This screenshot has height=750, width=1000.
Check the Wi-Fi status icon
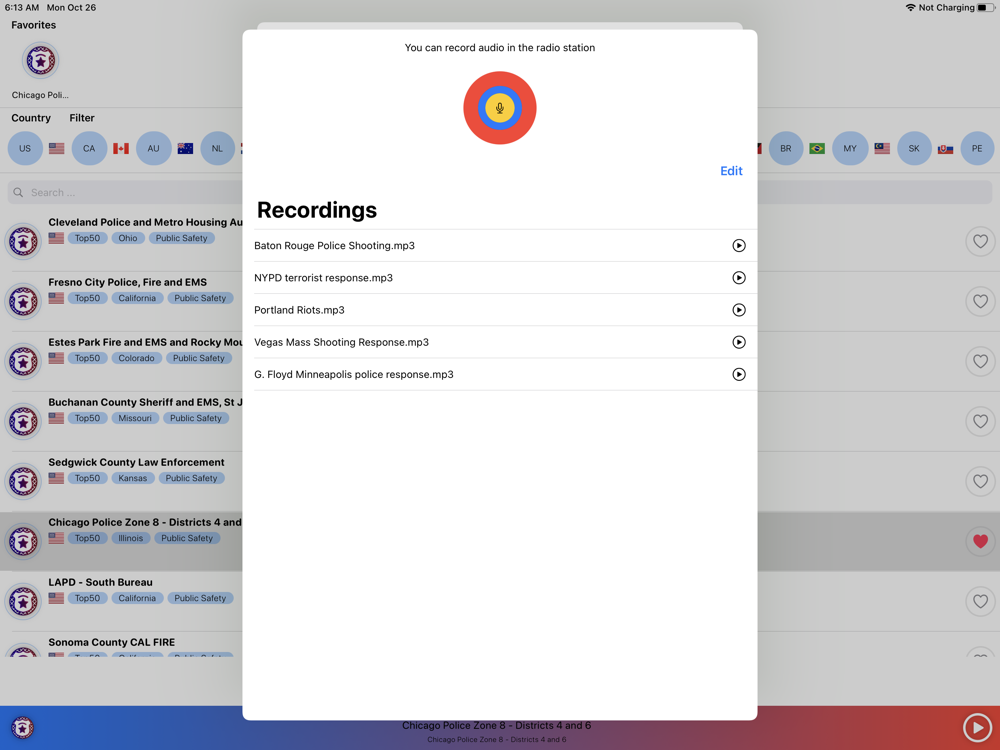point(910,8)
